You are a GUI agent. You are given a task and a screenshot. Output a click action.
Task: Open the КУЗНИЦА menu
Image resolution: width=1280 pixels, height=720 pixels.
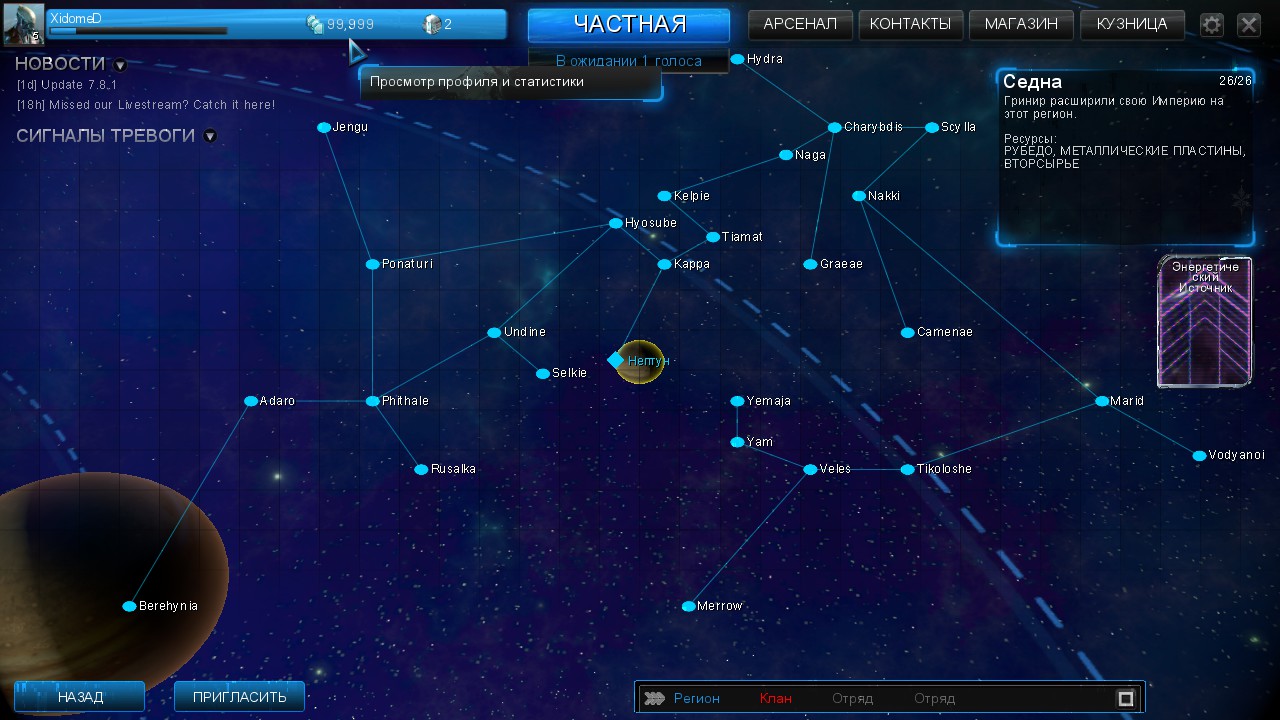point(1132,25)
